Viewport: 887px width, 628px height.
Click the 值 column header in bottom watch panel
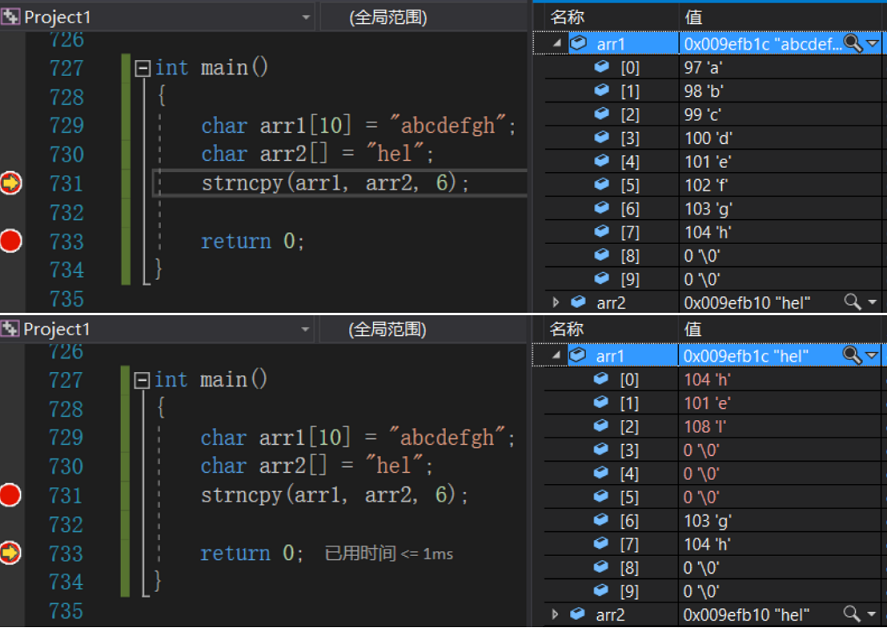[x=694, y=329]
